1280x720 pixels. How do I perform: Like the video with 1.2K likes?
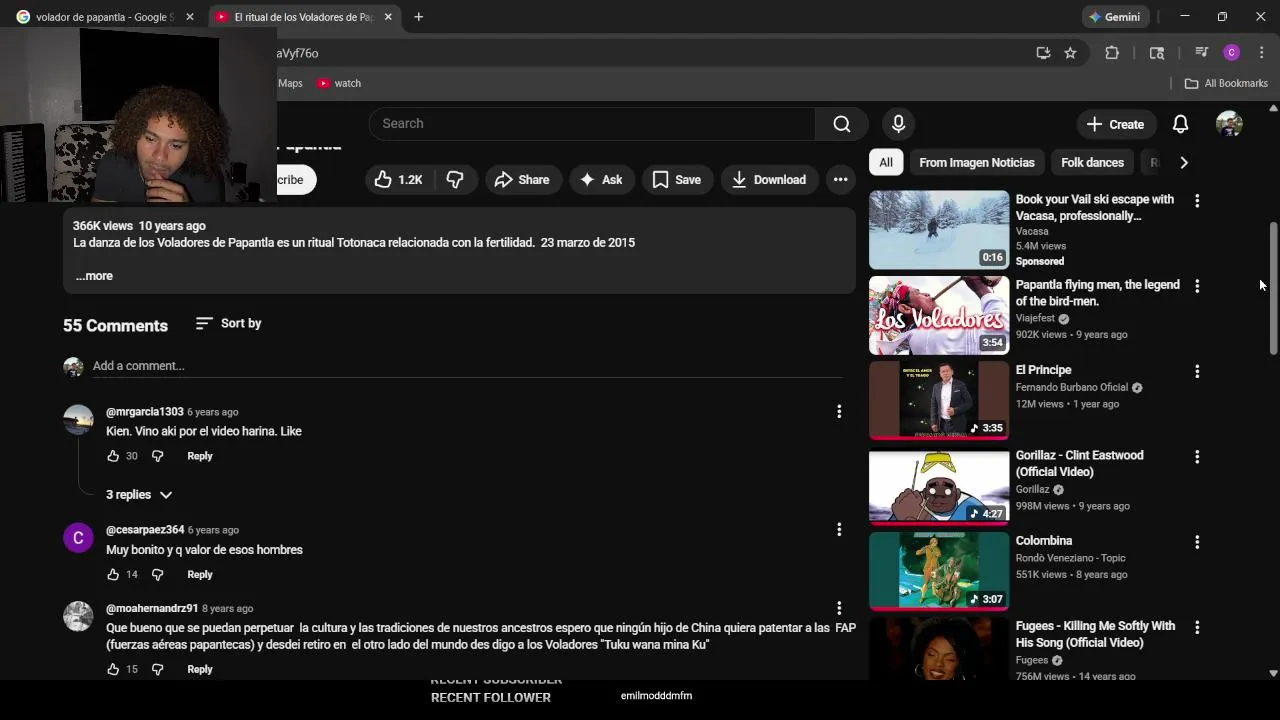coord(398,180)
